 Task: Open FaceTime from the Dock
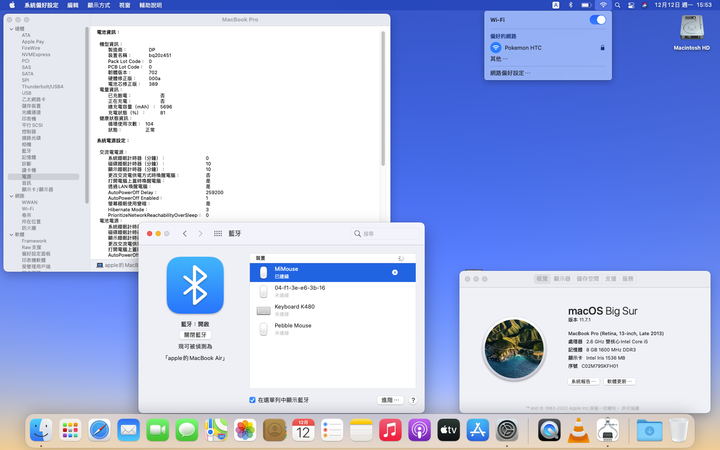pos(158,430)
